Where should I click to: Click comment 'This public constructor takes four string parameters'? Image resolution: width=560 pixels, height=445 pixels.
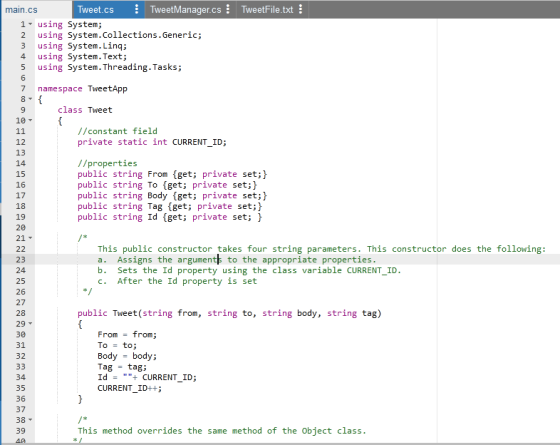click(322, 249)
